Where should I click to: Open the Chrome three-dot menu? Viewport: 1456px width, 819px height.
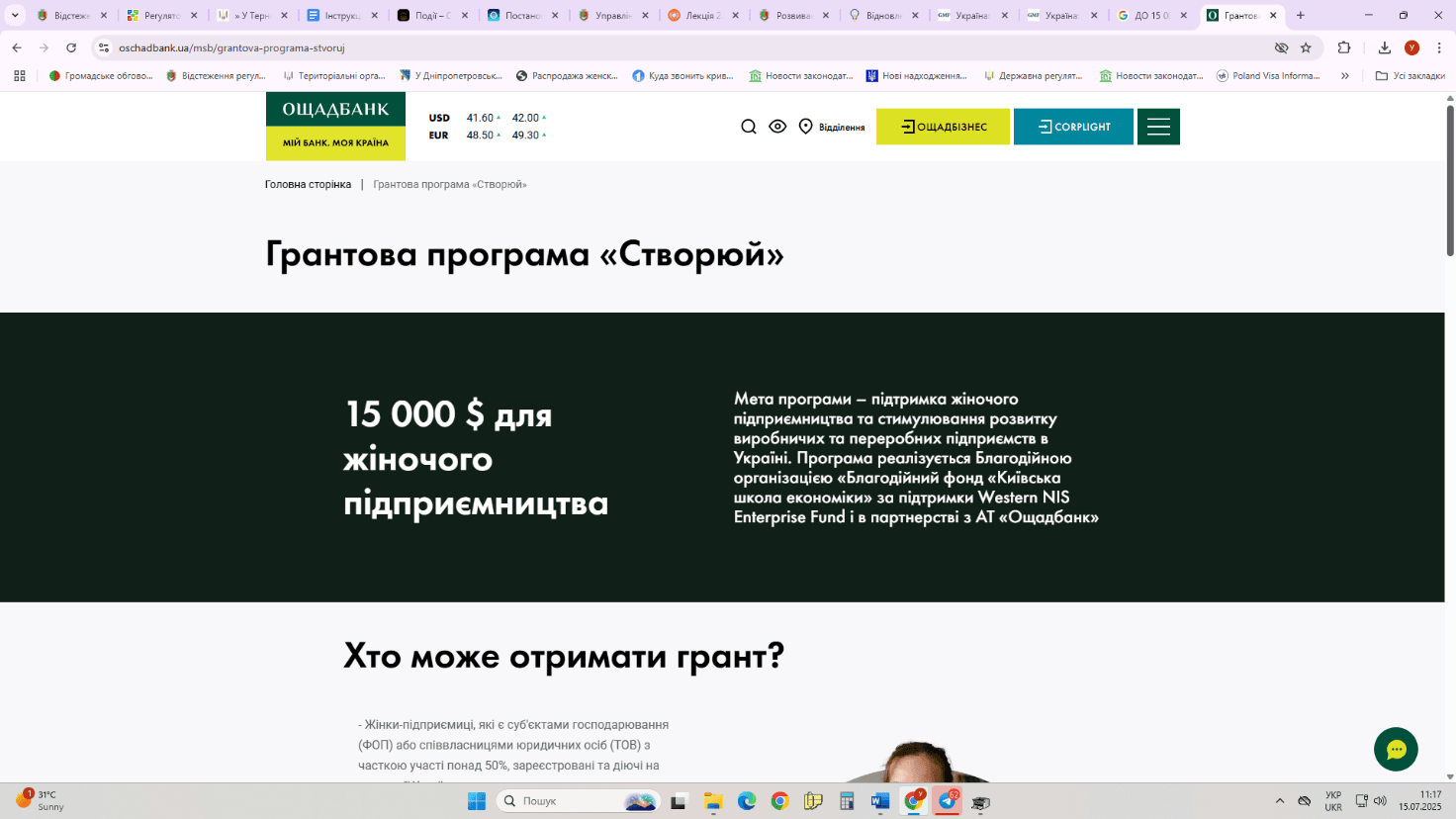coord(1439,47)
